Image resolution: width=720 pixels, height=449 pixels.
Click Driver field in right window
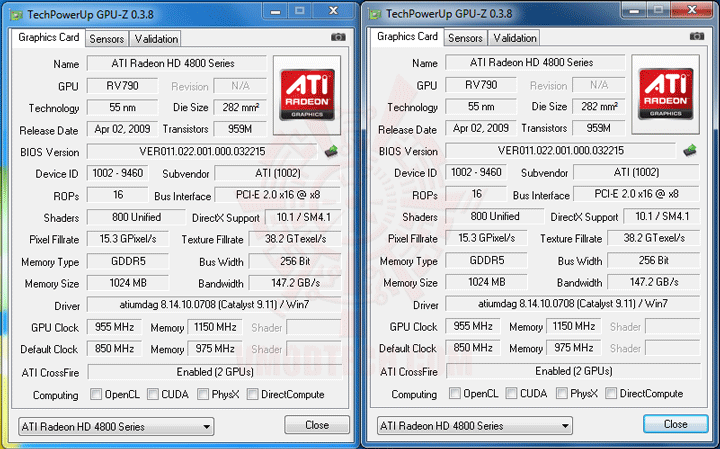(573, 304)
